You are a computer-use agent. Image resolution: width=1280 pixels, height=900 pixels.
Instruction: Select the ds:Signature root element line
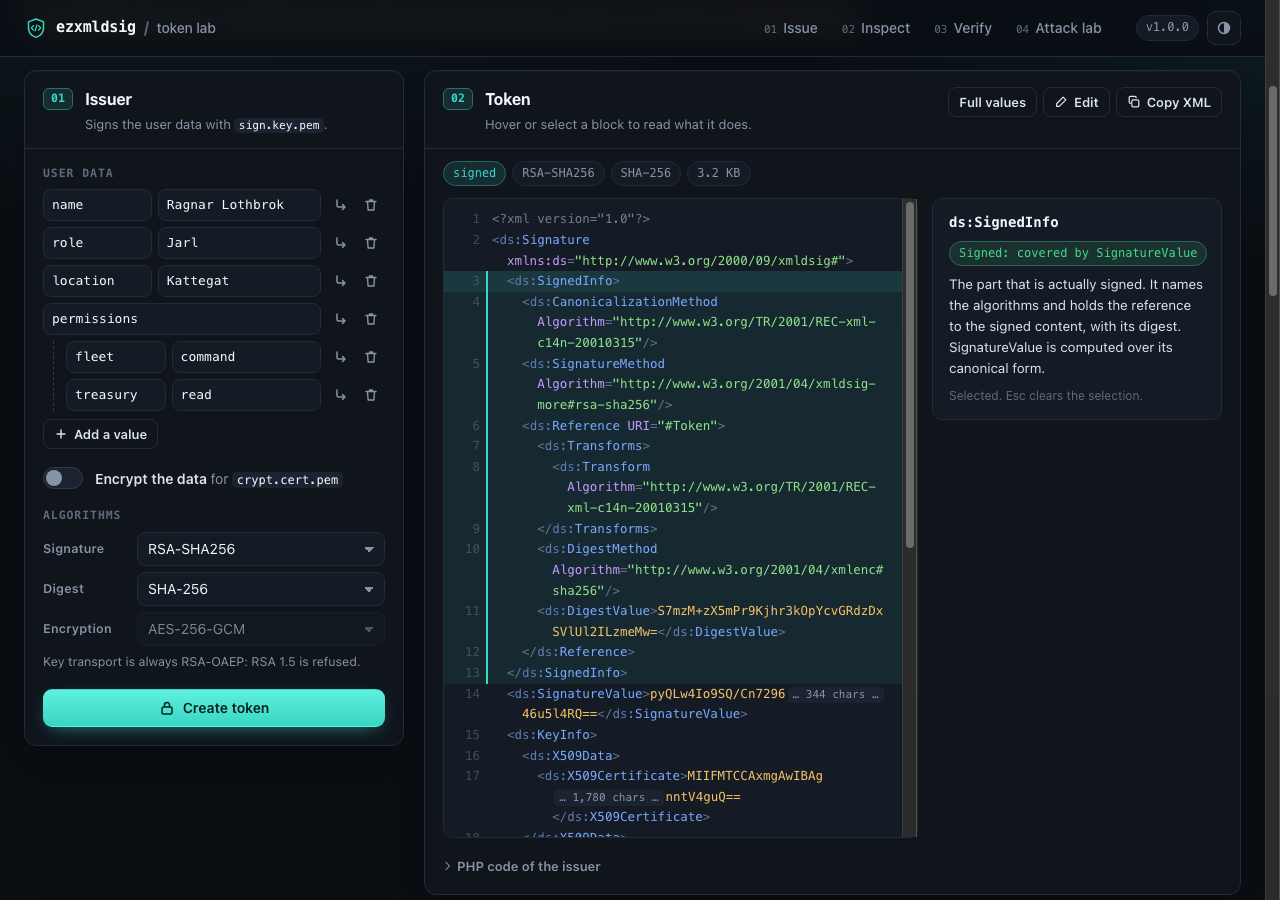point(672,250)
